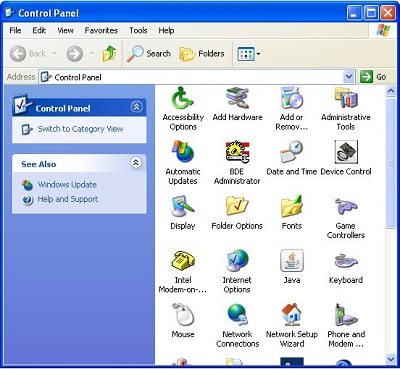This screenshot has width=400, height=369.
Task: Open the File menu
Action: tap(15, 30)
